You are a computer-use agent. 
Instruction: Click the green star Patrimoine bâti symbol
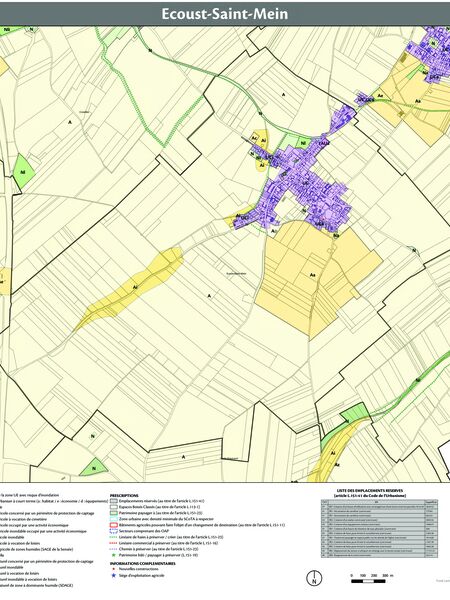pos(113,554)
